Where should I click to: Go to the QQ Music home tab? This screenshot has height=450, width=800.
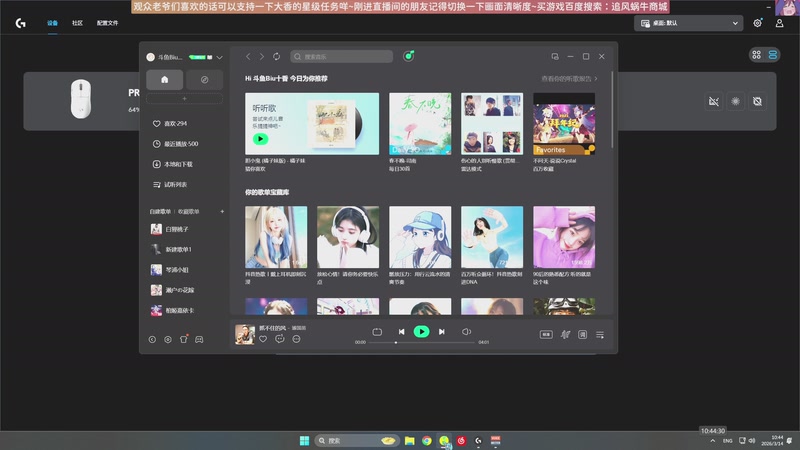pos(164,80)
